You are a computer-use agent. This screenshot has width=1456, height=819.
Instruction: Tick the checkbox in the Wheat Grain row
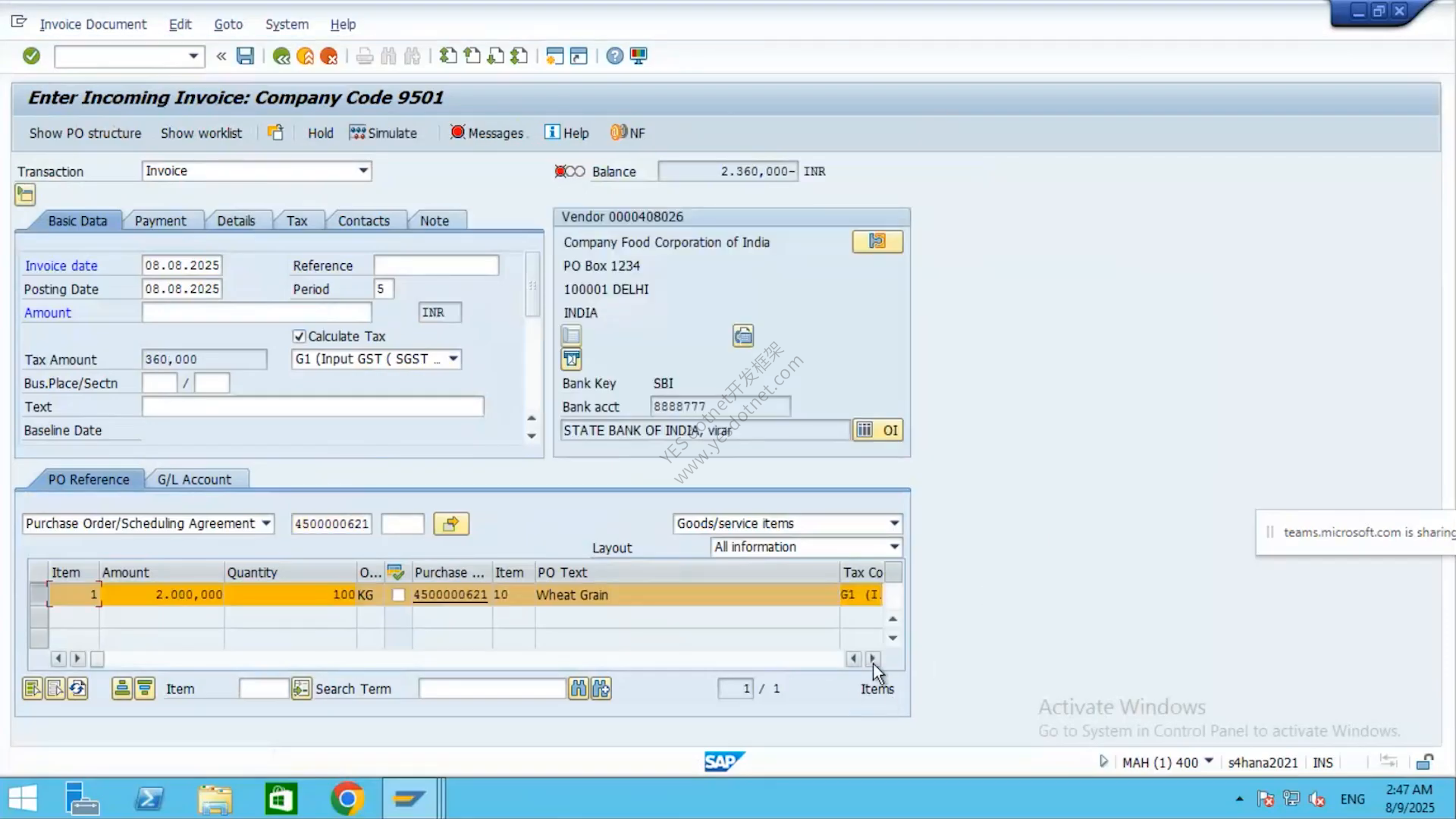pos(398,595)
